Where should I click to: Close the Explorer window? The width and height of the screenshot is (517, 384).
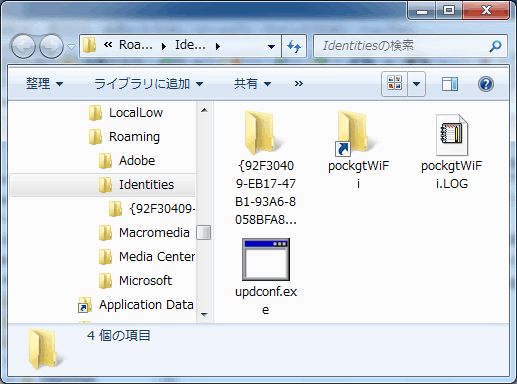[486, 11]
